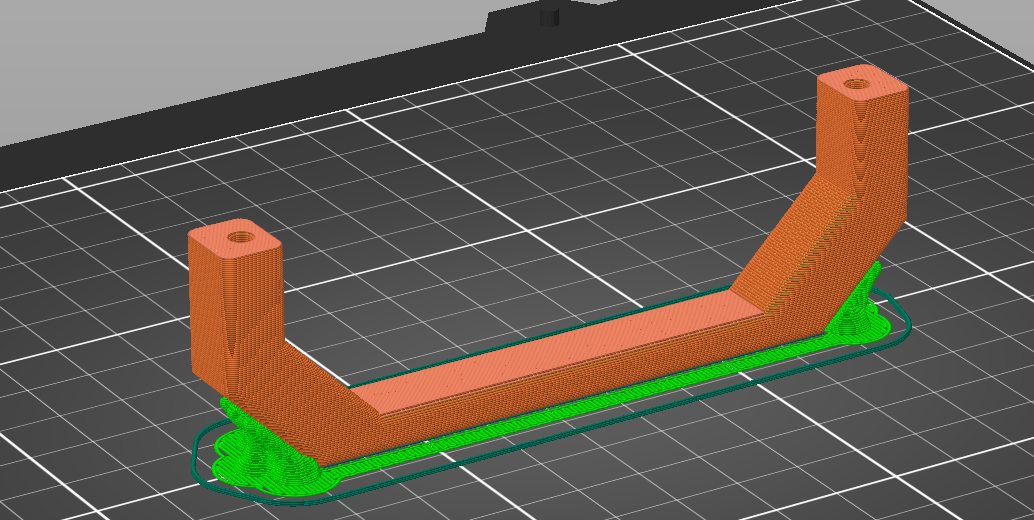The image size is (1034, 520).
Task: Click the small dark notch at bed's back edge
Action: click(x=546, y=17)
